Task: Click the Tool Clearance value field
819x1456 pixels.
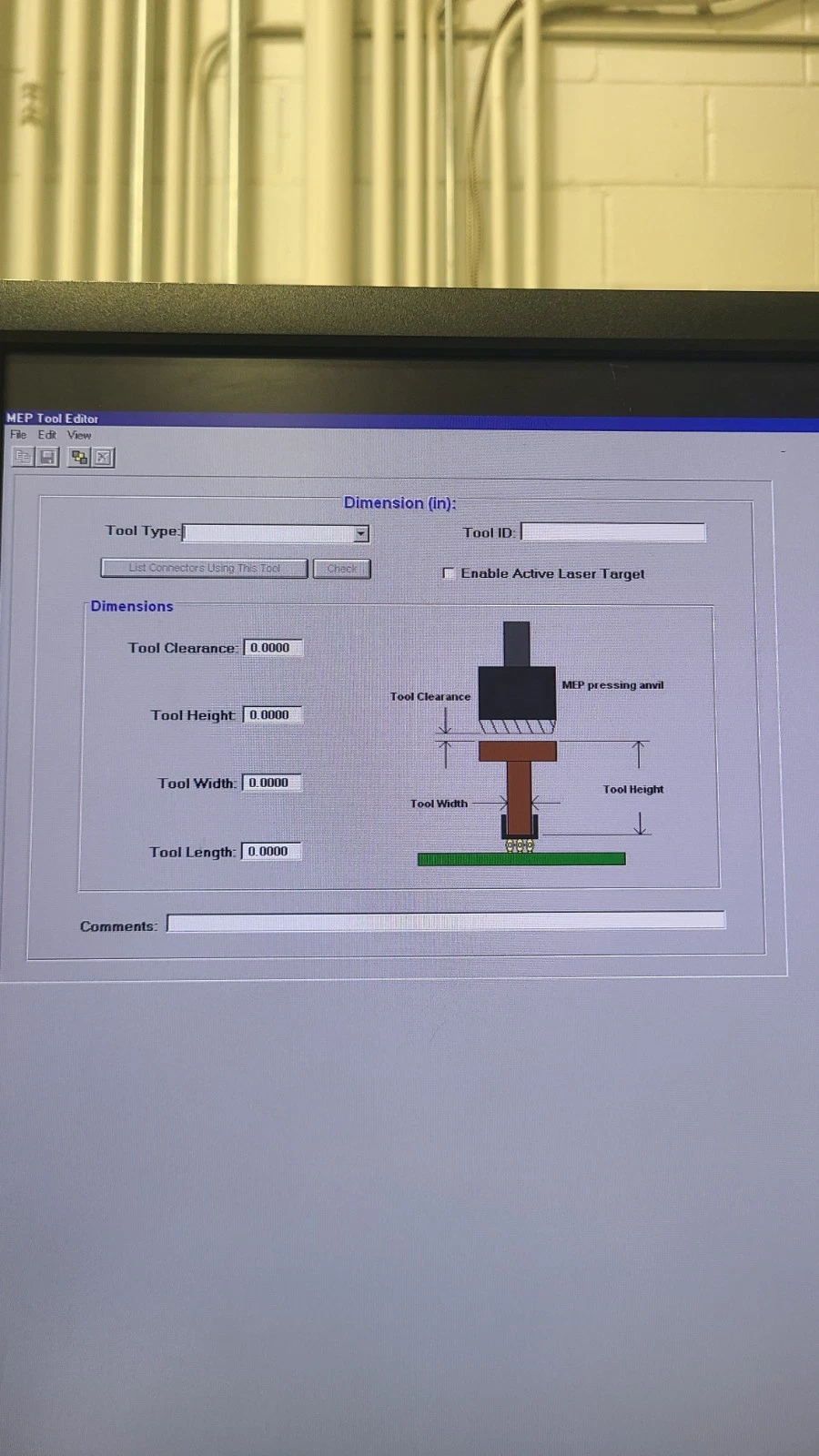Action: [273, 648]
